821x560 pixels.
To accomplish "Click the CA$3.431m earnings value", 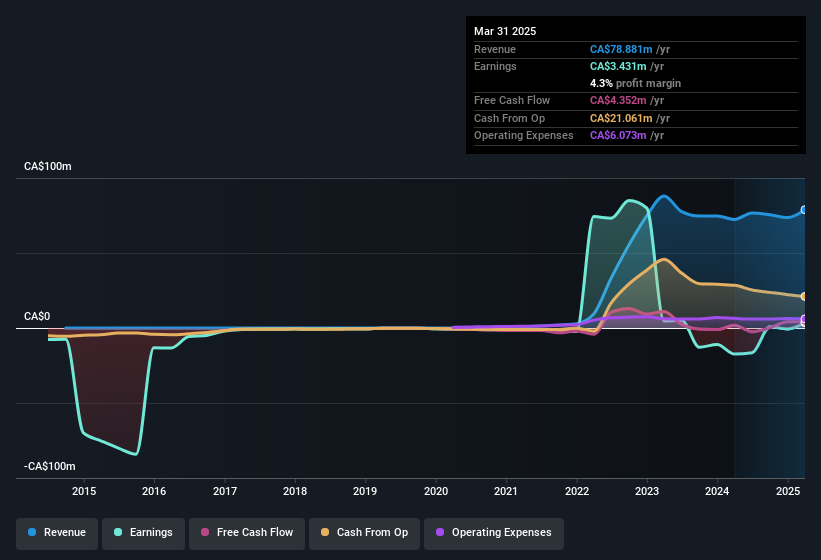I will (x=618, y=66).
